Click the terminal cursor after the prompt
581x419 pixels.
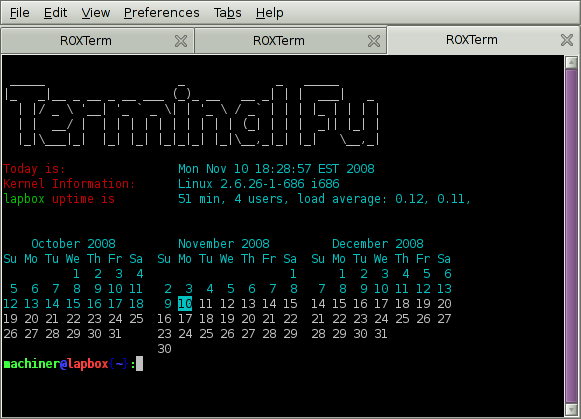coord(139,364)
